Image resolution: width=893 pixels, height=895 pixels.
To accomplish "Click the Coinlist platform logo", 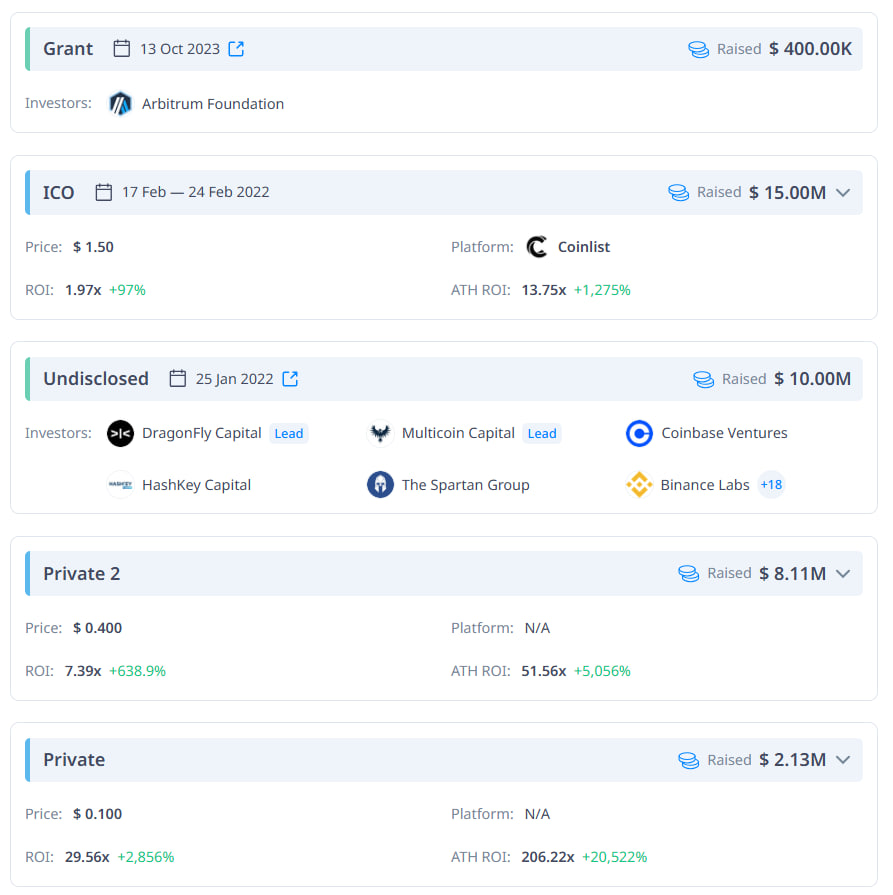I will click(537, 247).
